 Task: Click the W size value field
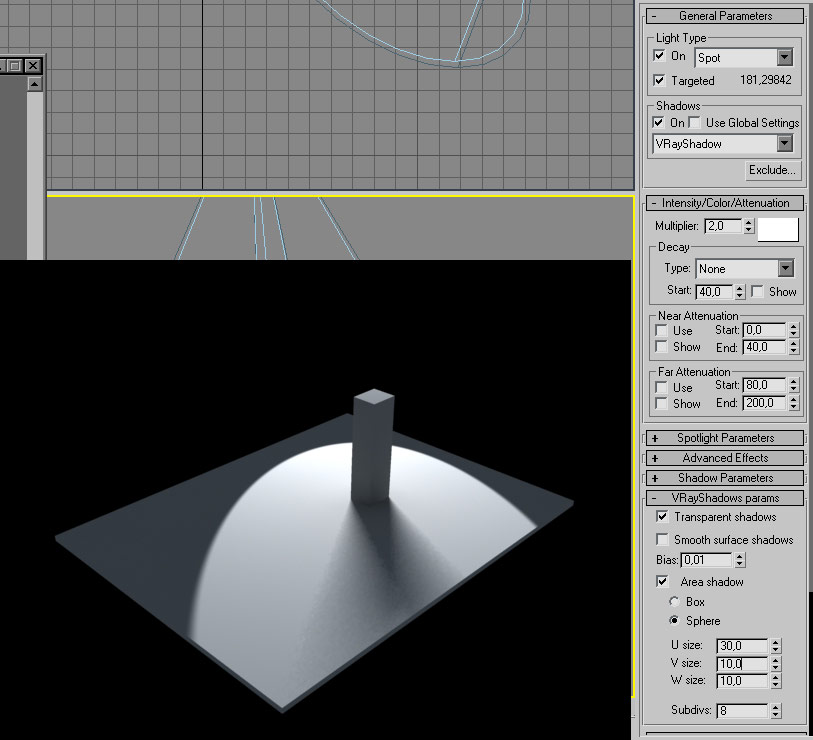(x=742, y=680)
